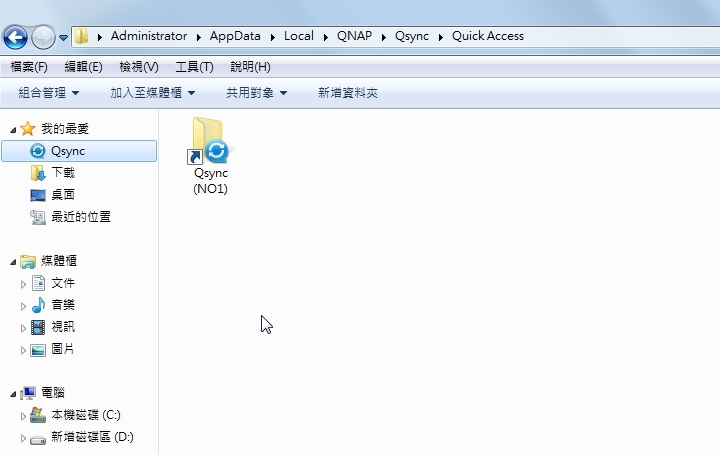This screenshot has height=455, width=720.
Task: Open the 檢視(V) menu
Action: coord(139,67)
